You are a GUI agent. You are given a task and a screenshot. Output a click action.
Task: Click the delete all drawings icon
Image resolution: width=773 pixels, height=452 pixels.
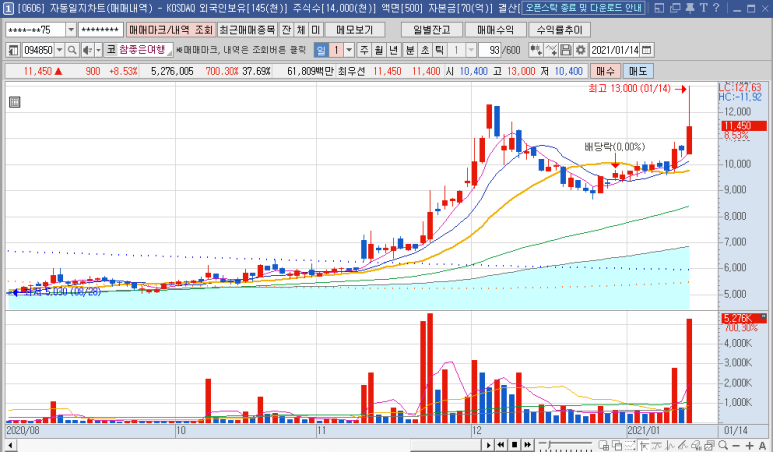point(697,445)
